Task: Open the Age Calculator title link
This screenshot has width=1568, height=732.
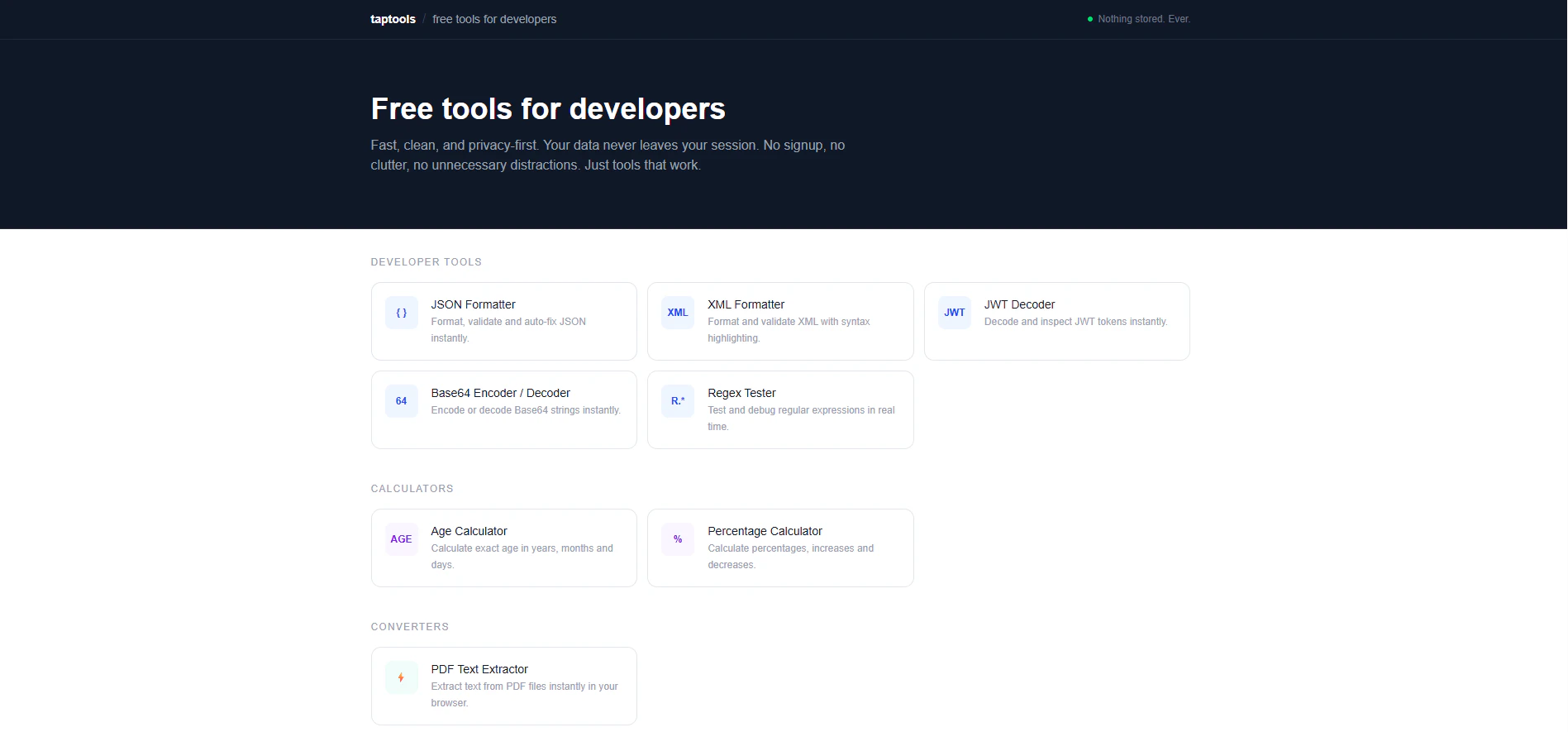Action: [469, 531]
